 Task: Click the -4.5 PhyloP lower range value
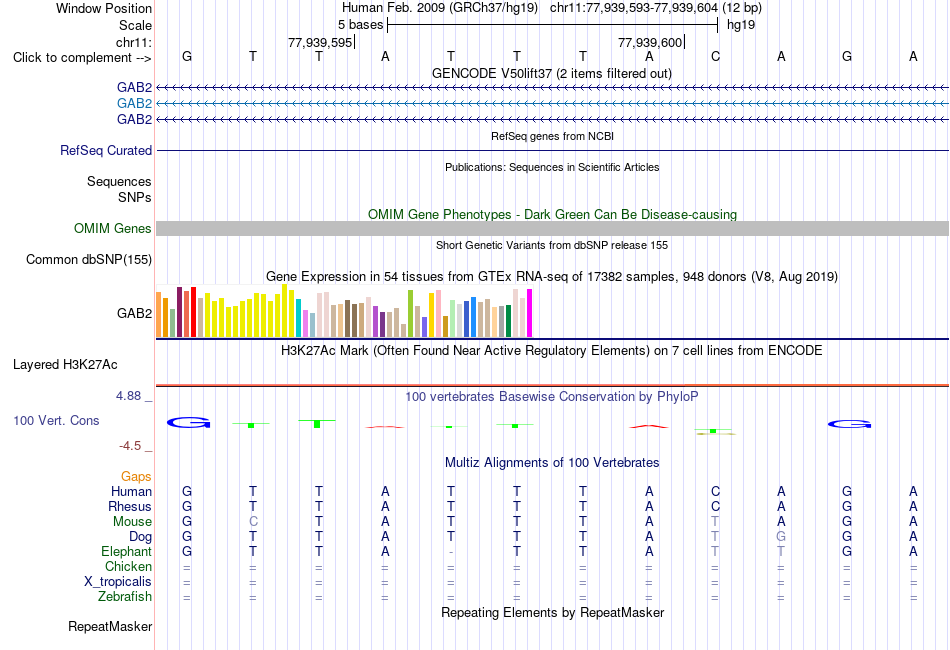pyautogui.click(x=130, y=446)
